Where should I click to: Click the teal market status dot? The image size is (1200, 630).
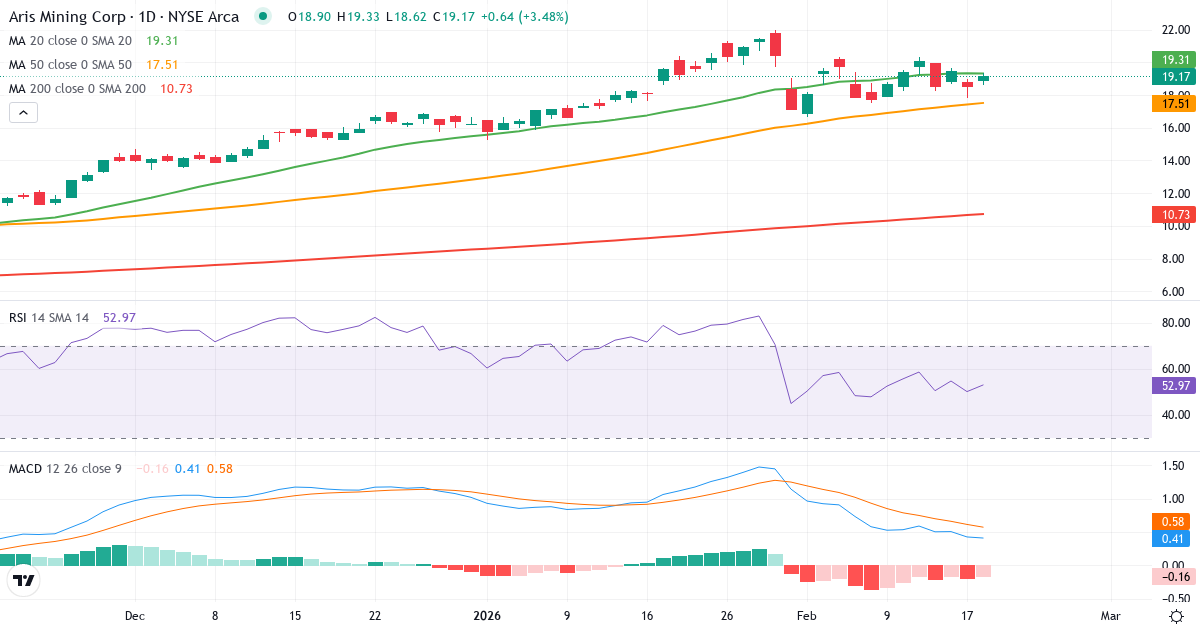click(x=262, y=16)
